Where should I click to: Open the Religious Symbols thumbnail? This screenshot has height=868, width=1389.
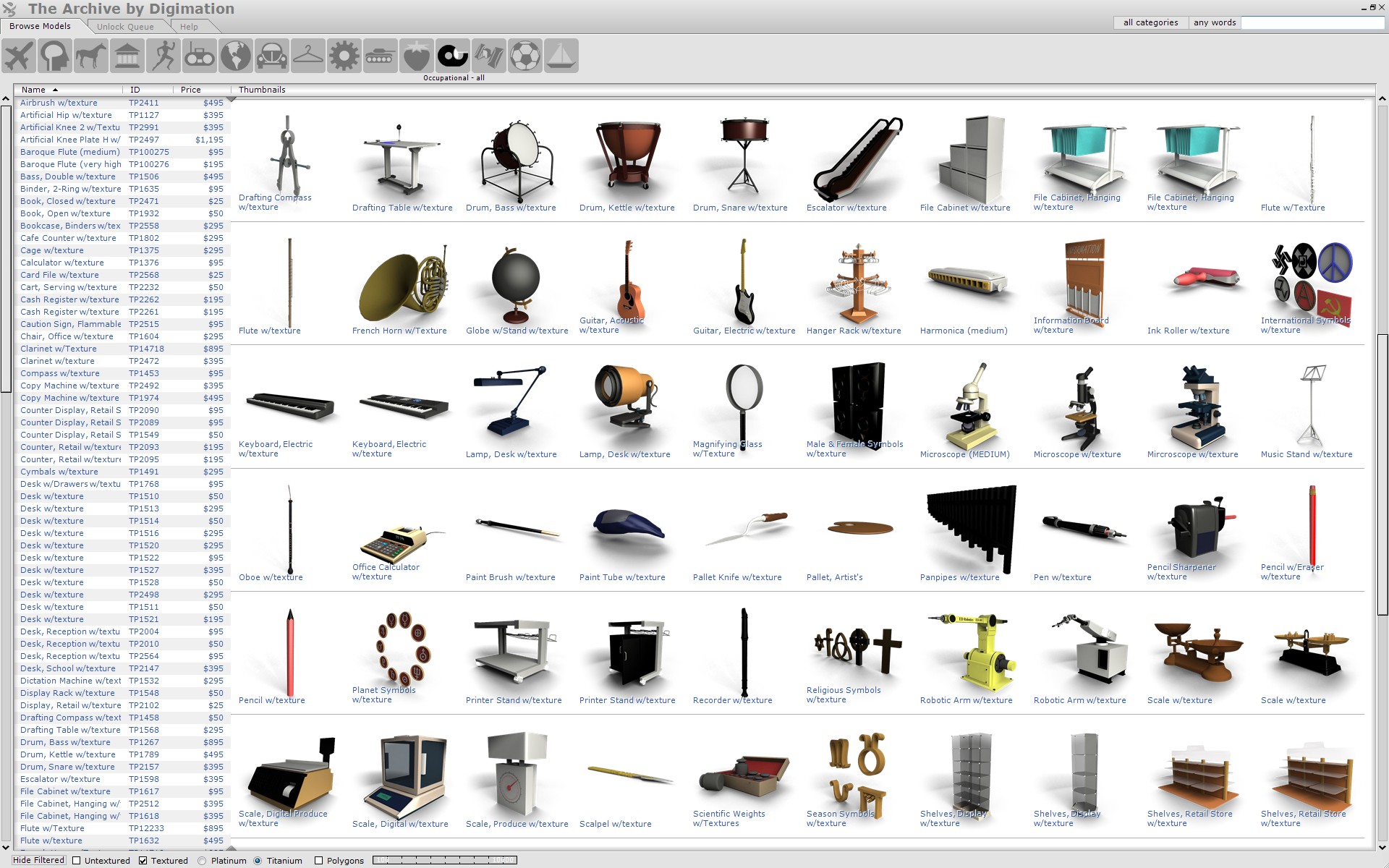coord(857,656)
